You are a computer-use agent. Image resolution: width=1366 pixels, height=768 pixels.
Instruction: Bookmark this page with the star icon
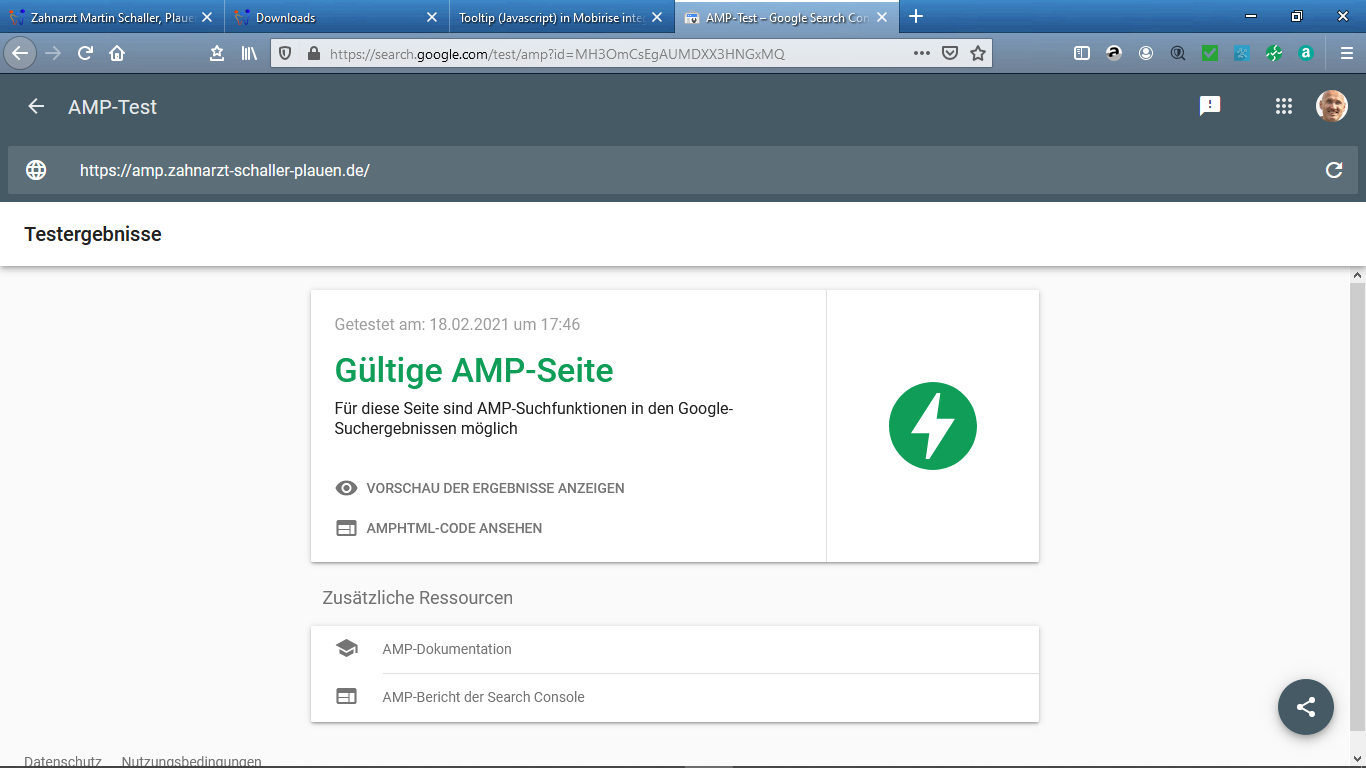tap(978, 54)
